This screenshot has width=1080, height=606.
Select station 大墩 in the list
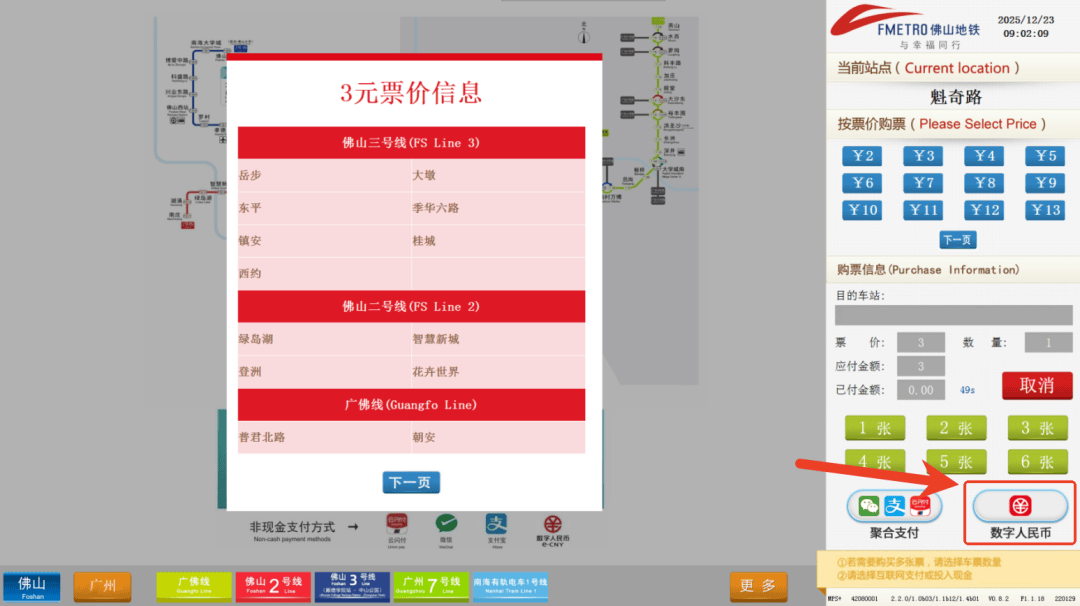click(498, 175)
